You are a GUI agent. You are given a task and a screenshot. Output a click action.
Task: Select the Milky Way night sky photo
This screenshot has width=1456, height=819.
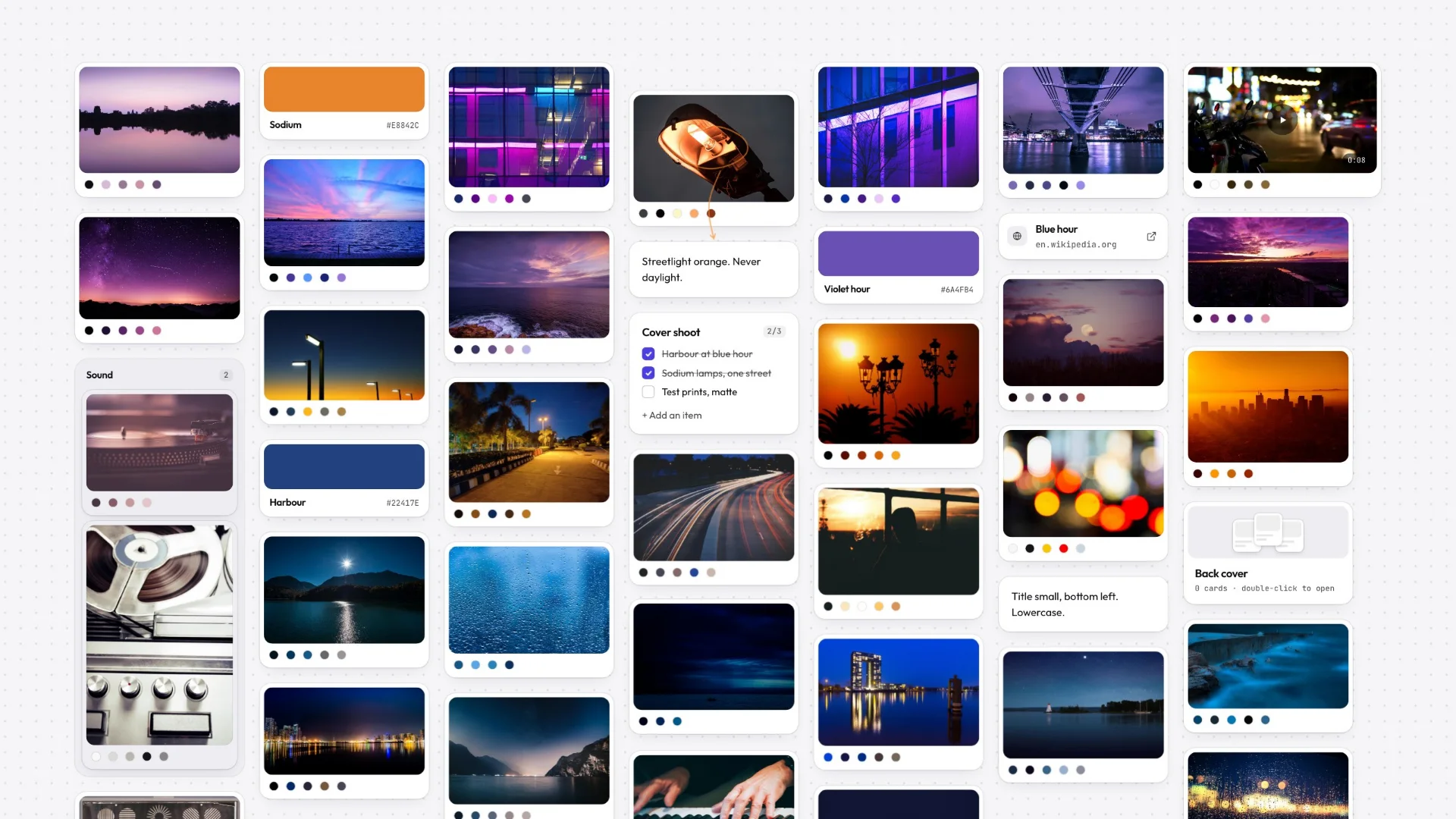click(159, 268)
